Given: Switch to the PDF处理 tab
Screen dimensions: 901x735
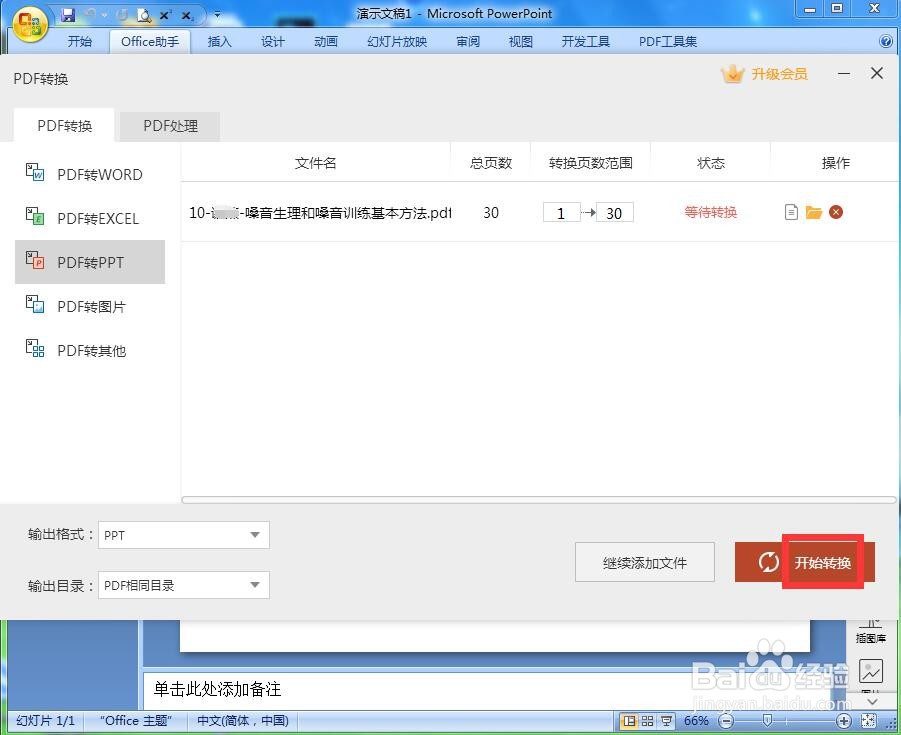Looking at the screenshot, I should (x=170, y=126).
